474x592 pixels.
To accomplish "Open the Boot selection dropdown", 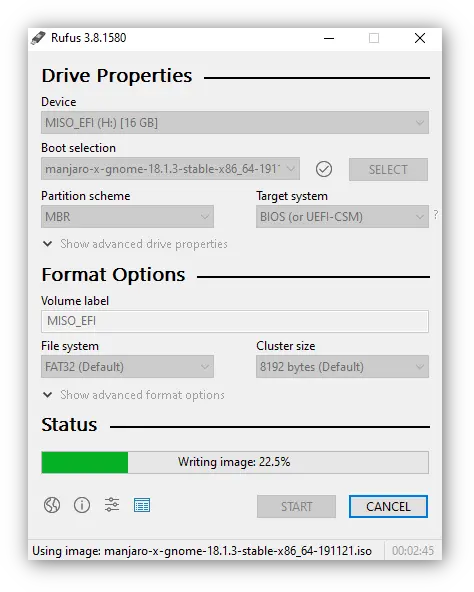I will tap(170, 169).
